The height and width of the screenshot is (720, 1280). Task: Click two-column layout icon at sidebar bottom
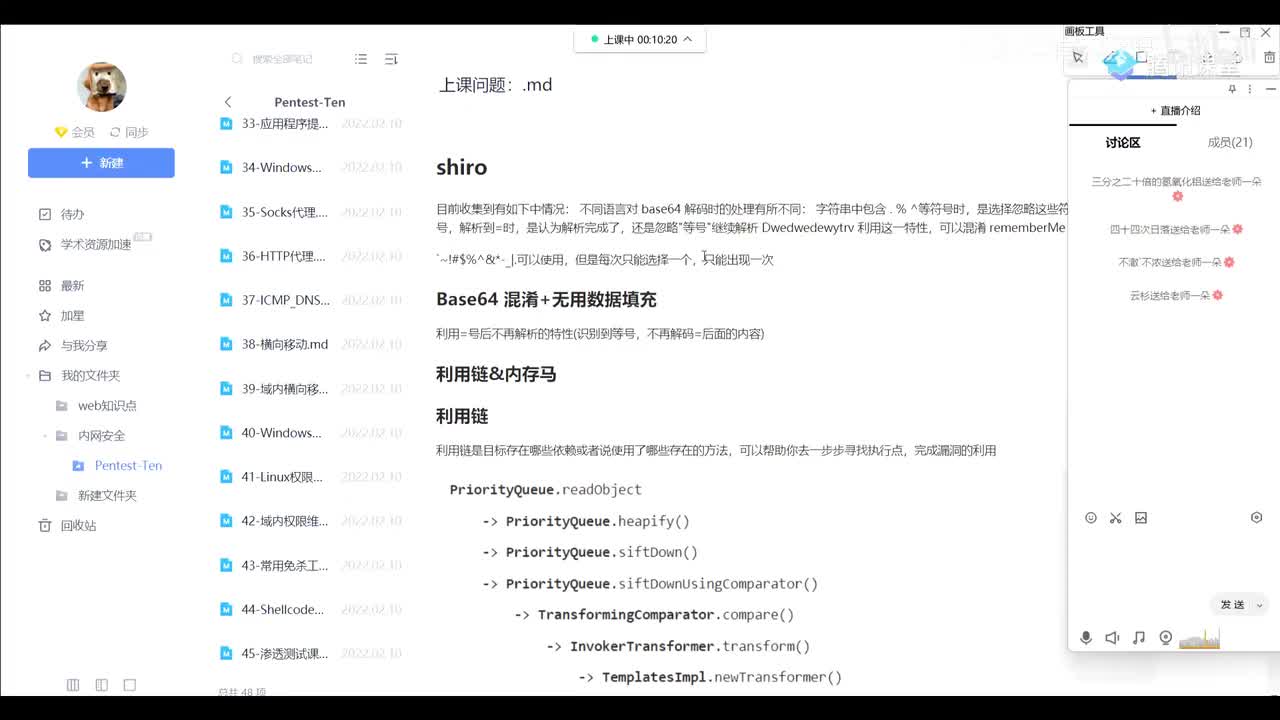(x=101, y=685)
